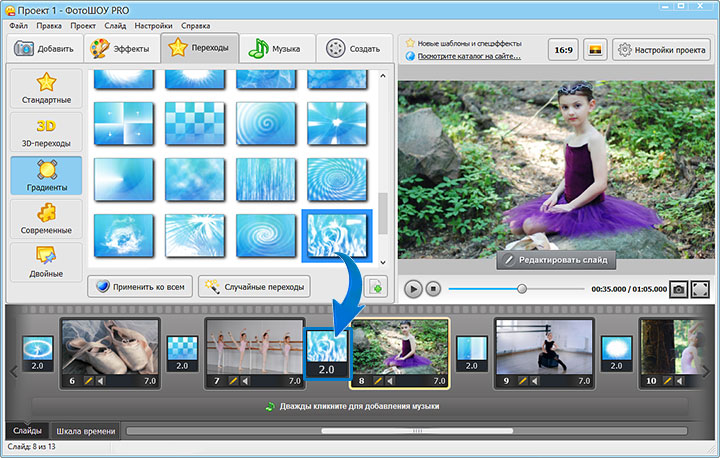The width and height of the screenshot is (720, 458).
Task: Stop the slideshow preview
Action: [x=433, y=289]
